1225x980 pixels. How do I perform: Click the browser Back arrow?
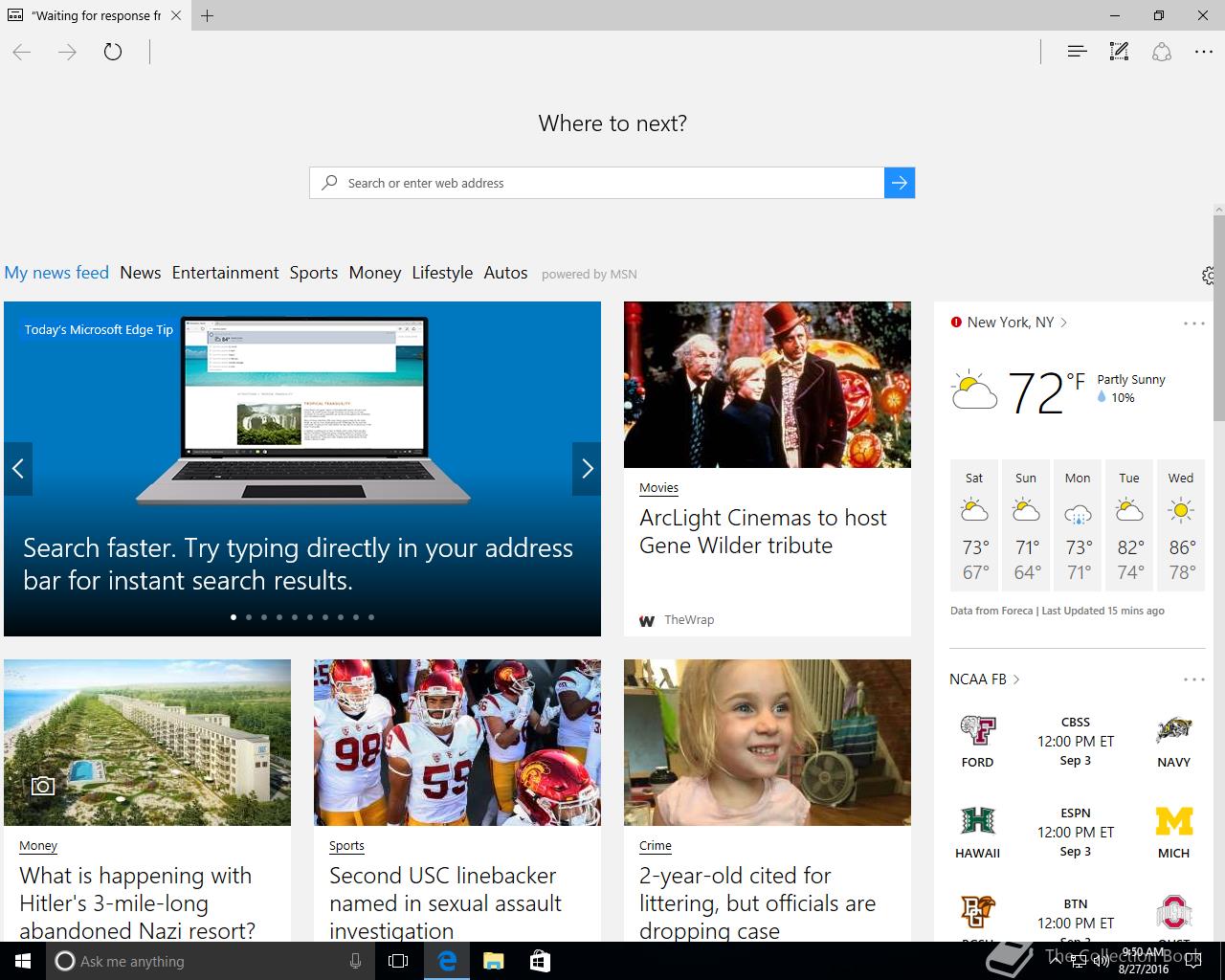pyautogui.click(x=22, y=52)
